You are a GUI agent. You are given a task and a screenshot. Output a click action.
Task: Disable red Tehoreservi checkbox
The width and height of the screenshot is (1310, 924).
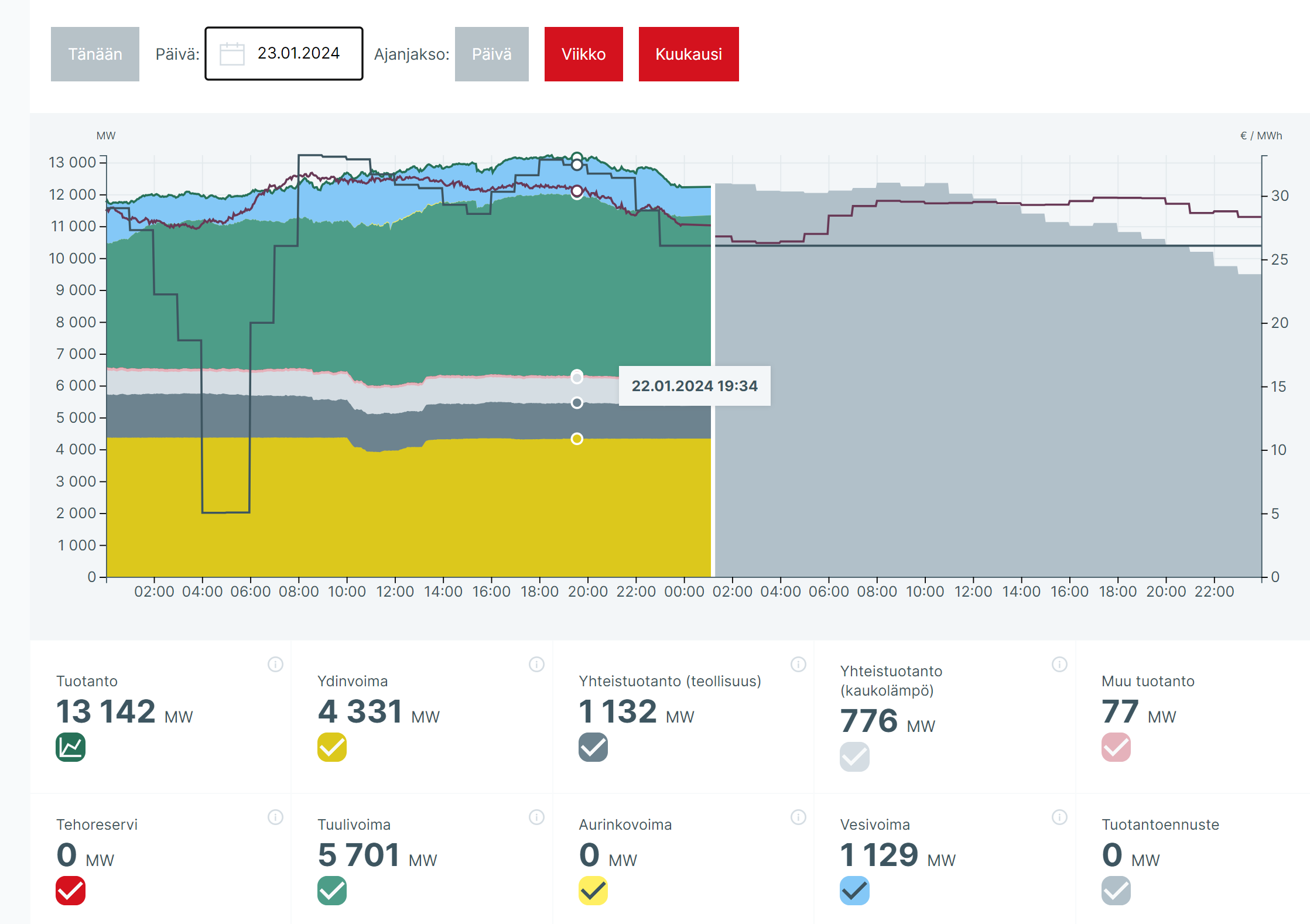click(x=71, y=891)
